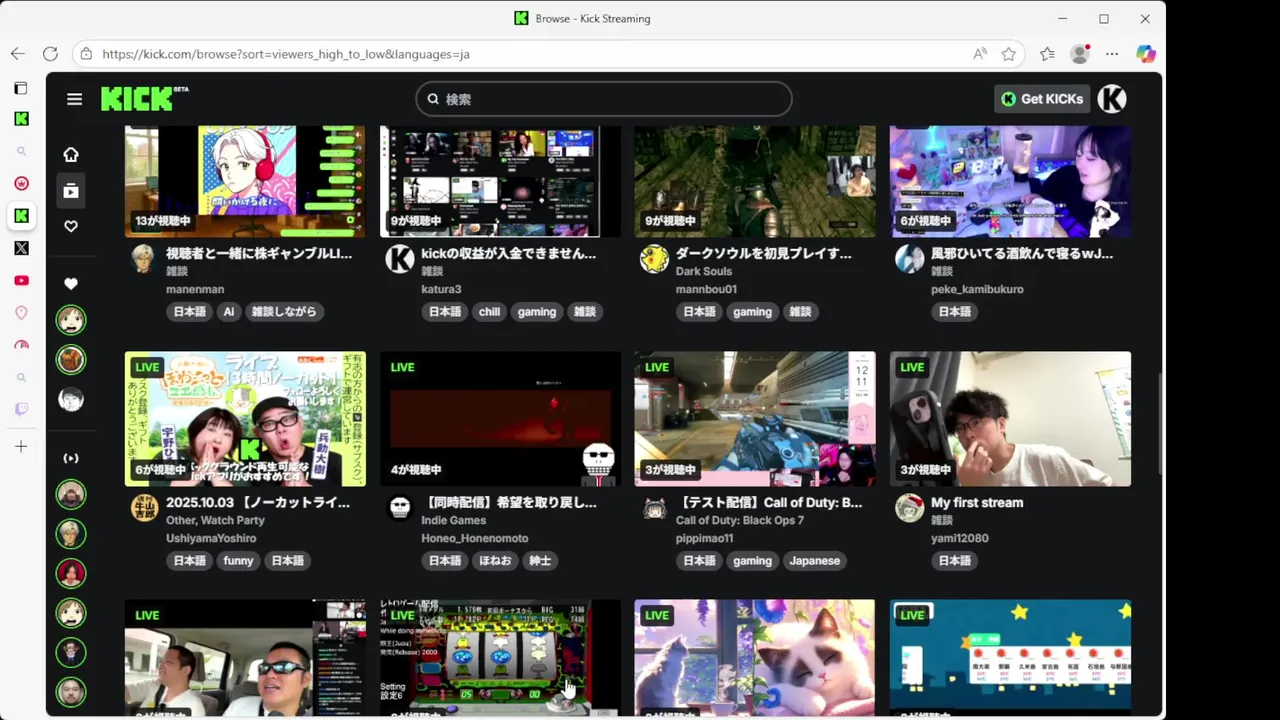Open a new tab with plus icon
The image size is (1280, 720).
(x=21, y=447)
